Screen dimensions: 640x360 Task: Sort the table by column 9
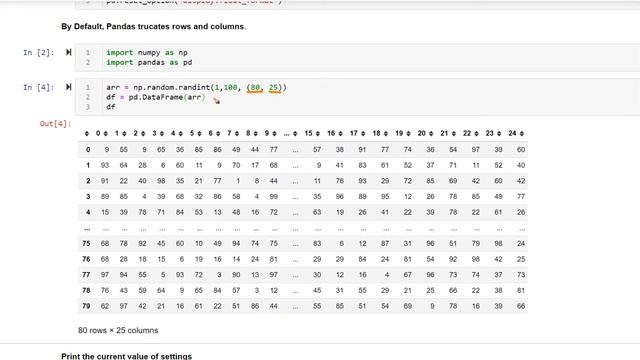[274, 133]
